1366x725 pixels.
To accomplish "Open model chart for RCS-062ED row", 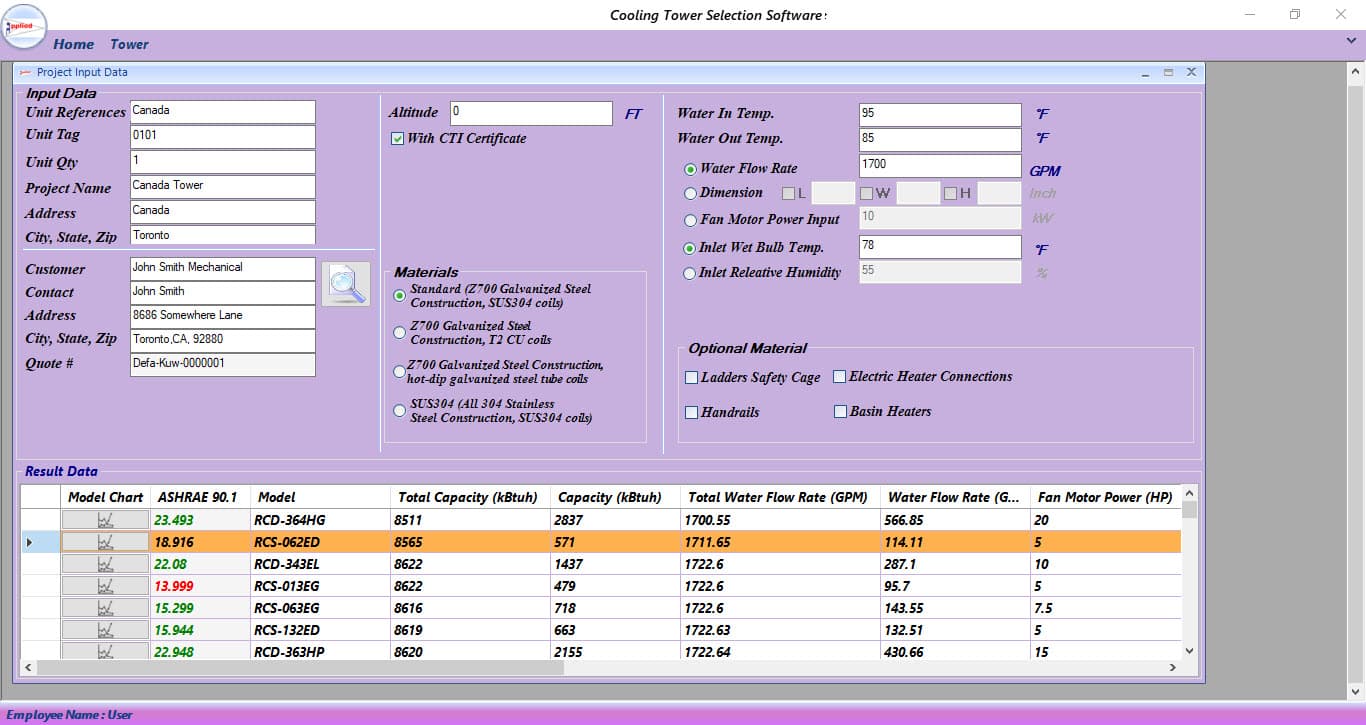I will [105, 542].
